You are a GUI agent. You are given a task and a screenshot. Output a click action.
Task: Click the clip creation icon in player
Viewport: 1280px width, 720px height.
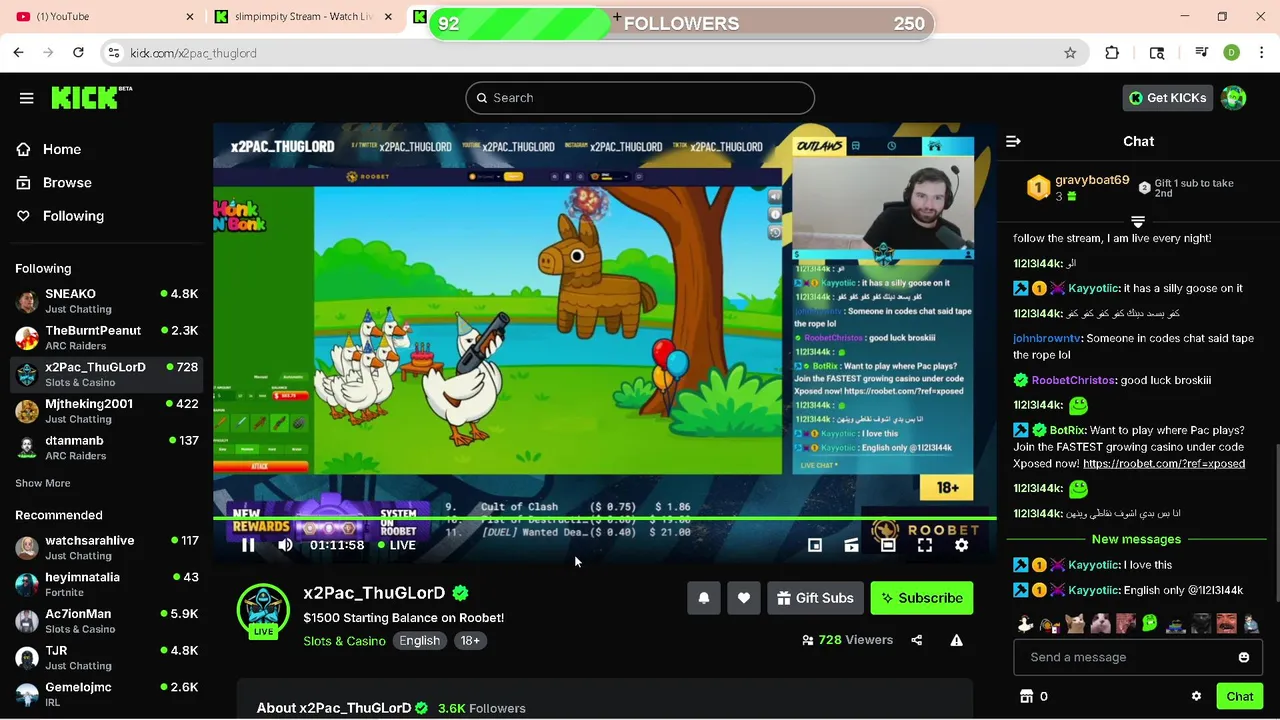(851, 545)
